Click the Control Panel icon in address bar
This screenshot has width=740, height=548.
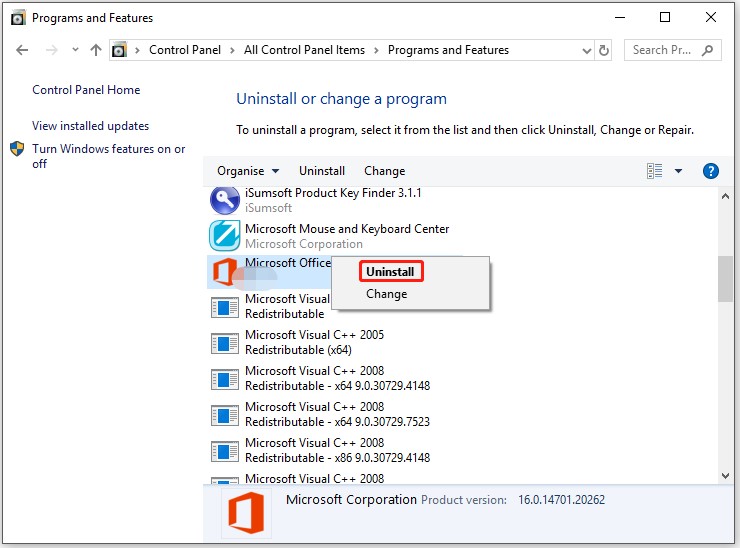[x=119, y=50]
